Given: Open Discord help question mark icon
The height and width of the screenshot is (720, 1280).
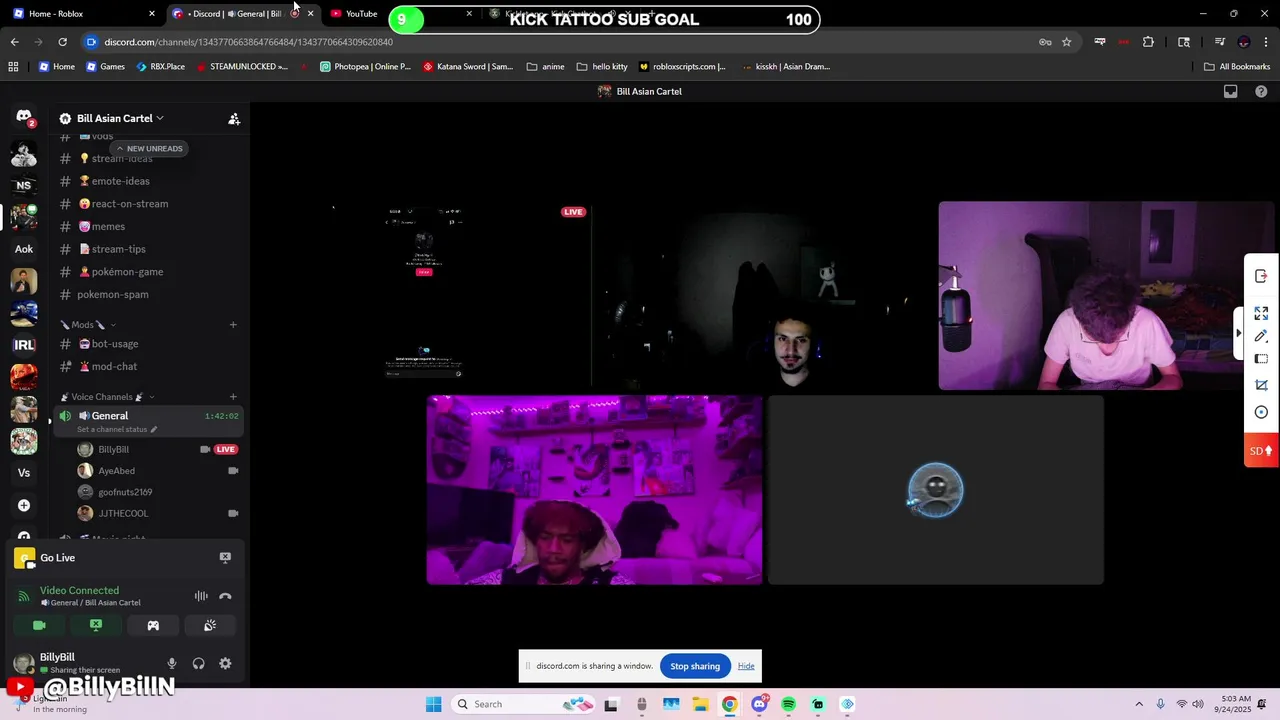Looking at the screenshot, I should pos(1261,91).
